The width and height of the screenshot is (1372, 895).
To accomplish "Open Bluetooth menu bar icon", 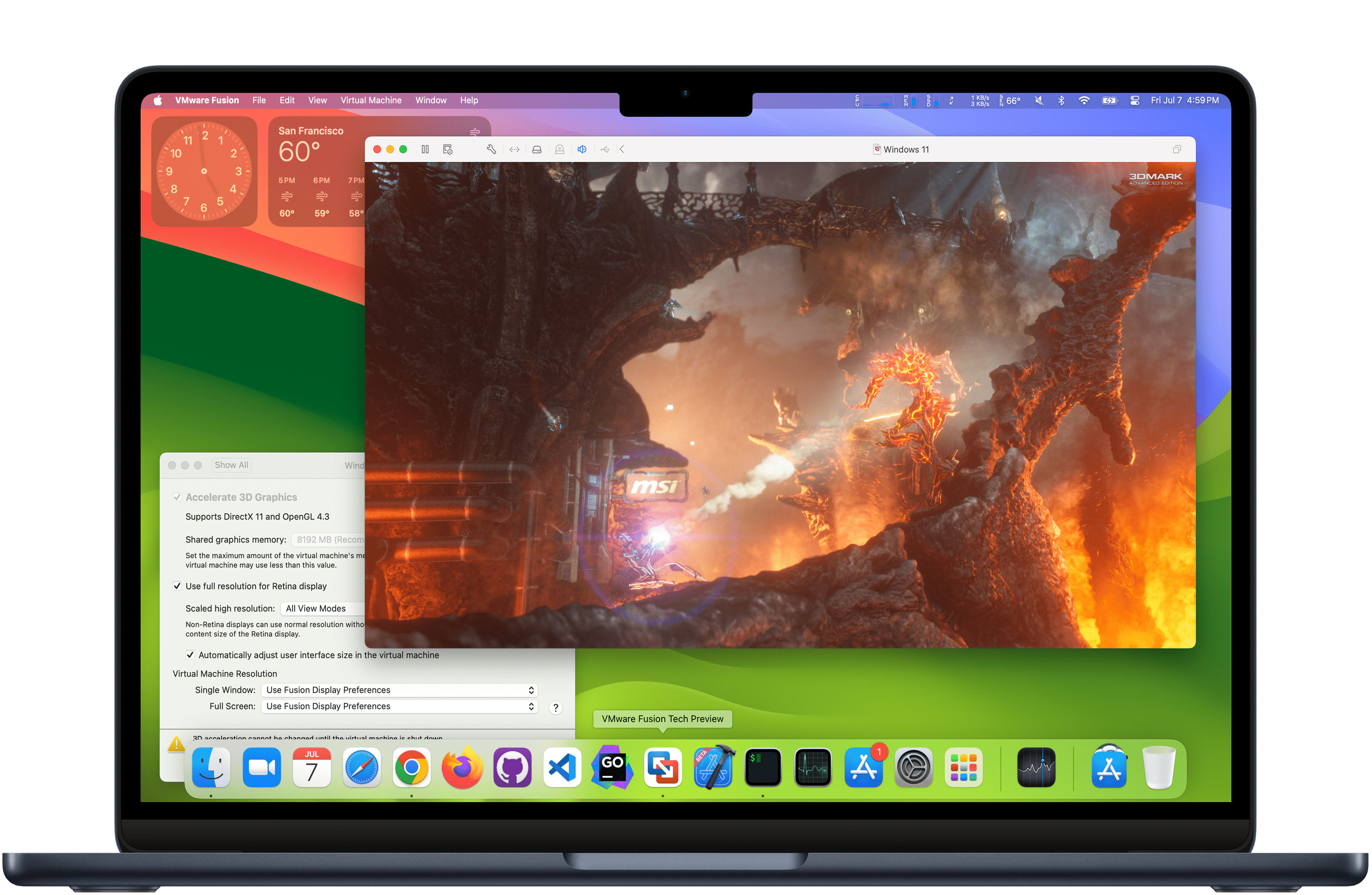I will pos(1061,100).
